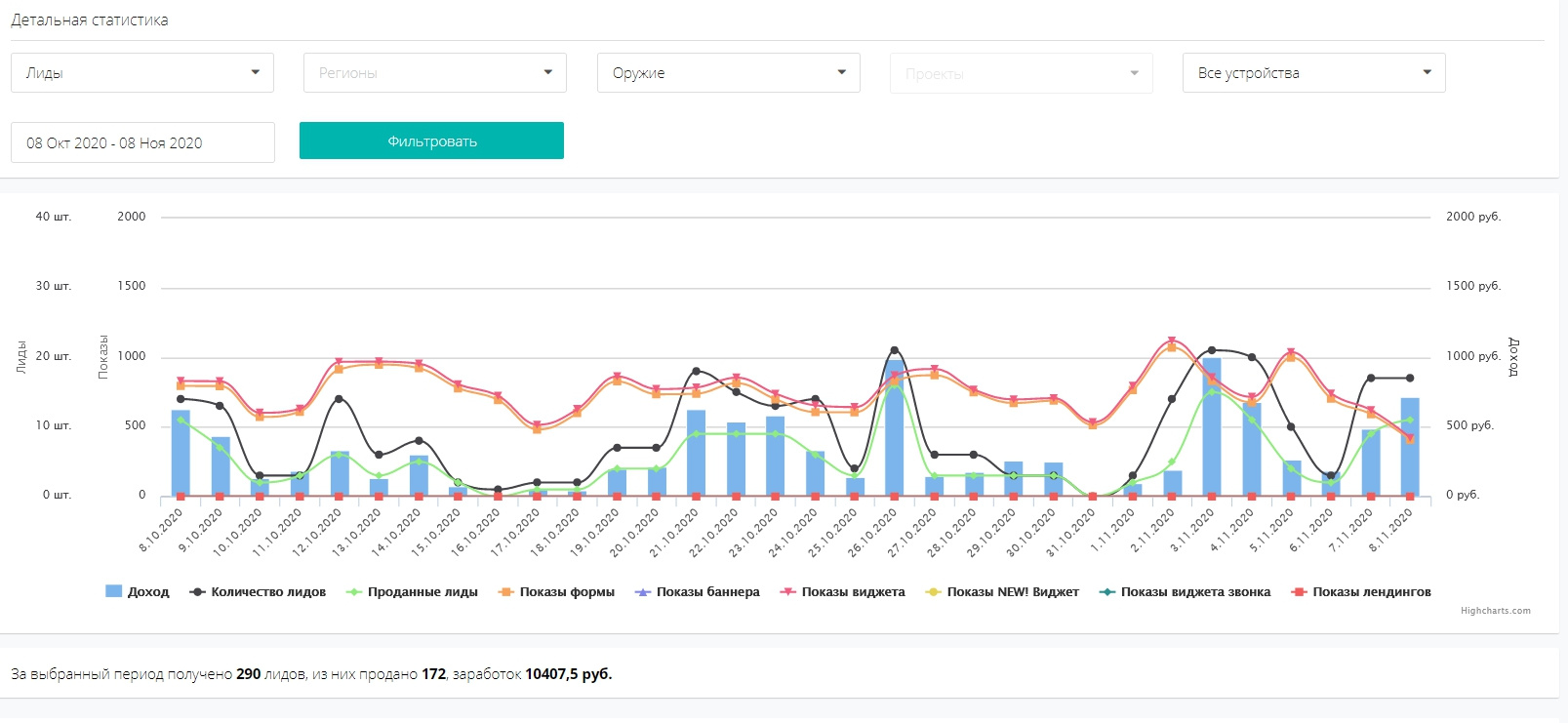Open the Все устройства dropdown

(1313, 73)
